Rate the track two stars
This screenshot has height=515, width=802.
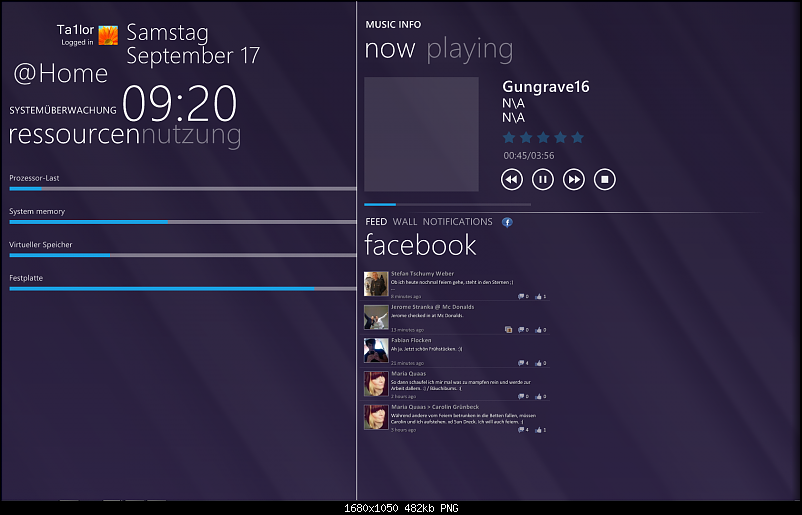click(526, 137)
